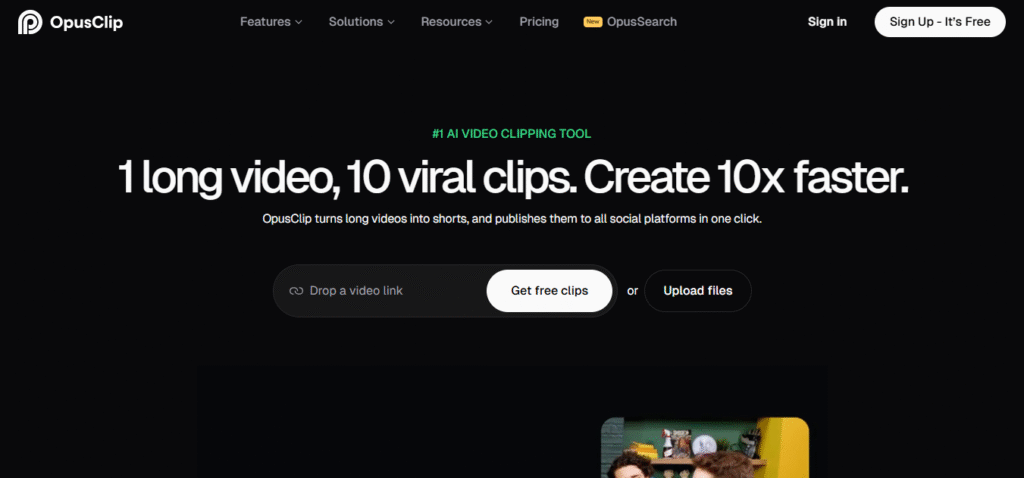Go to the Pricing page
Image resolution: width=1024 pixels, height=478 pixels.
539,22
